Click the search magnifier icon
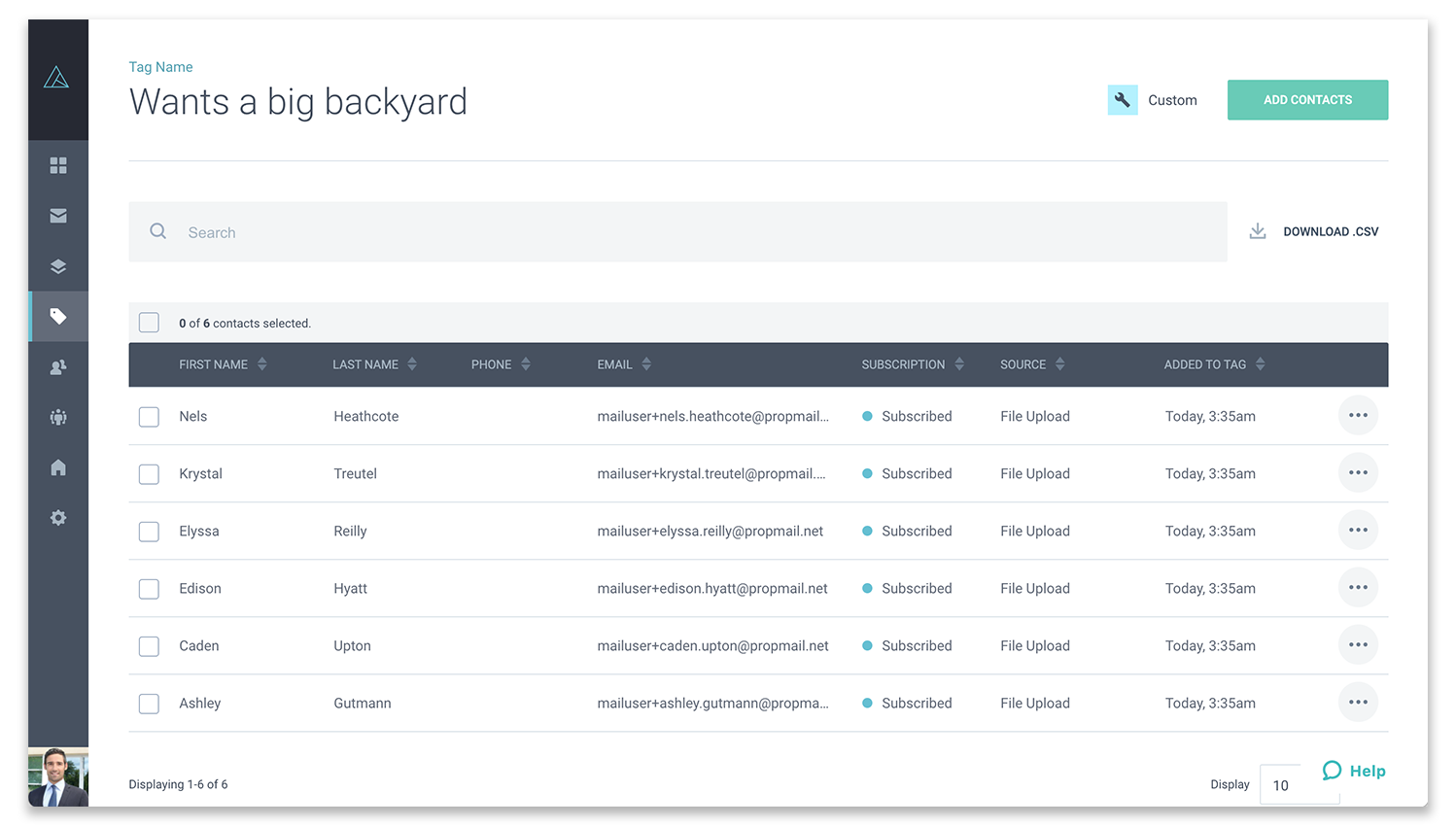This screenshot has width=1456, height=827. (157, 231)
